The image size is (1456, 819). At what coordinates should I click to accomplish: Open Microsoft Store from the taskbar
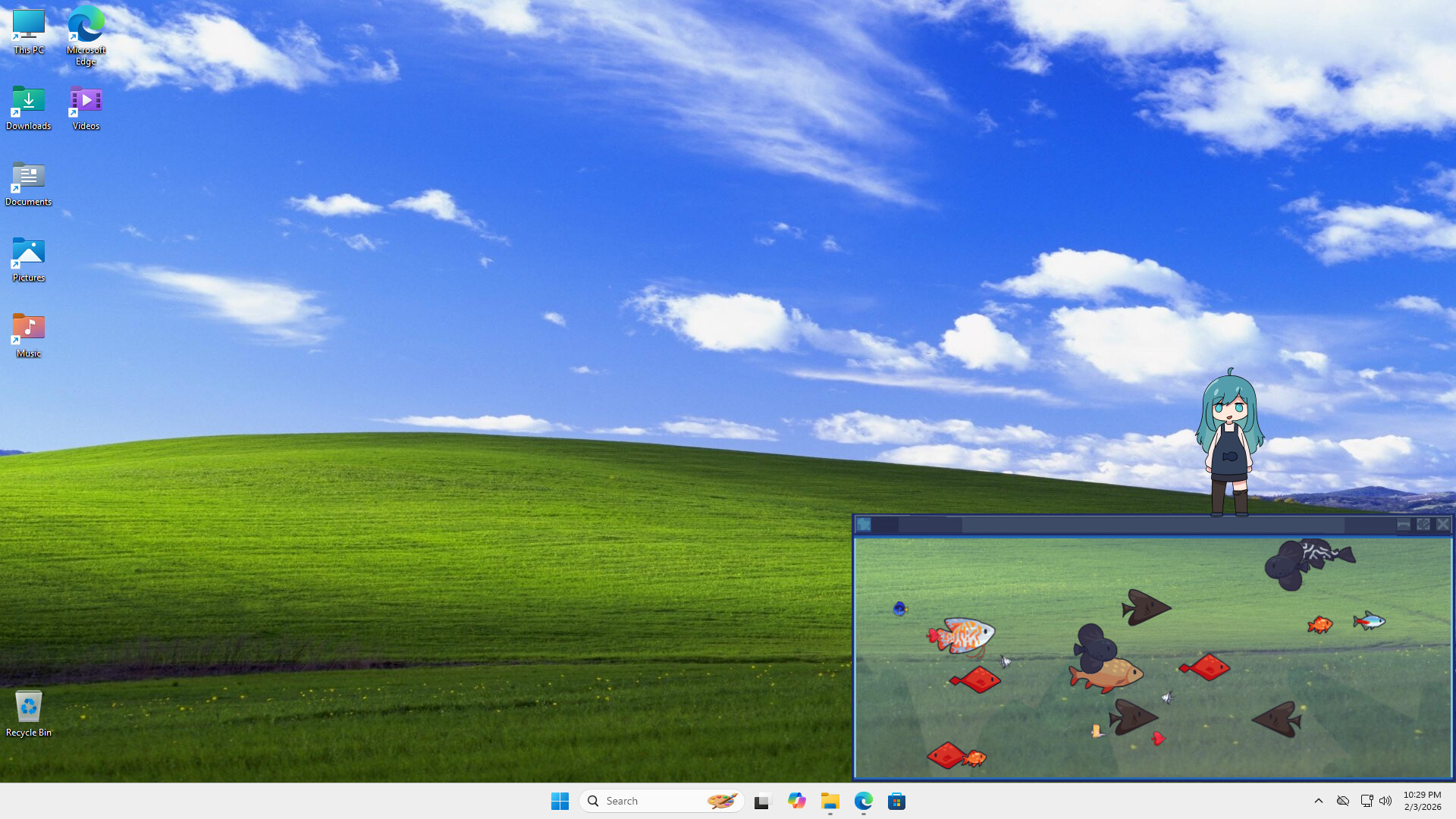(x=897, y=801)
